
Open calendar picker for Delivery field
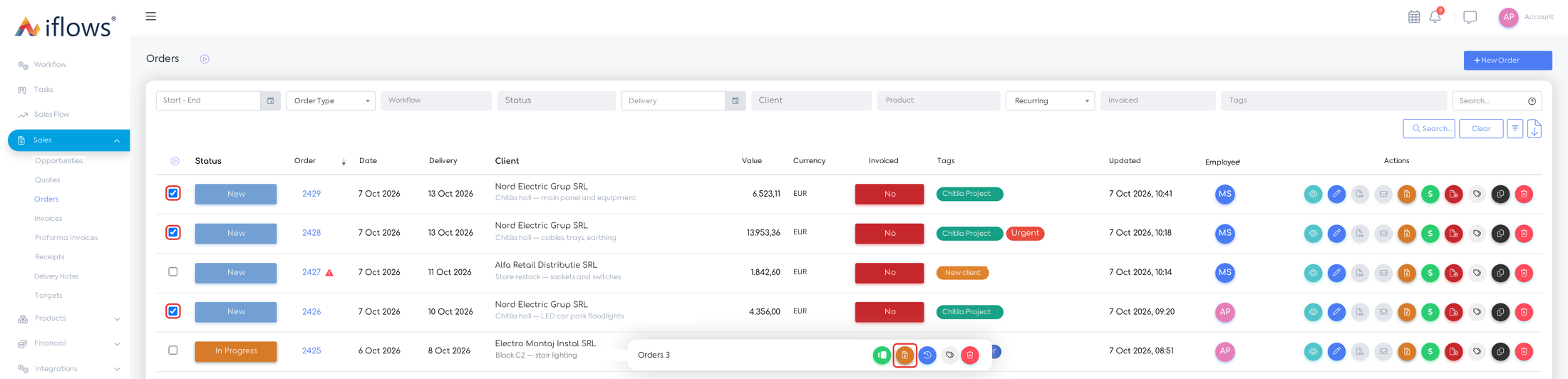coord(736,100)
